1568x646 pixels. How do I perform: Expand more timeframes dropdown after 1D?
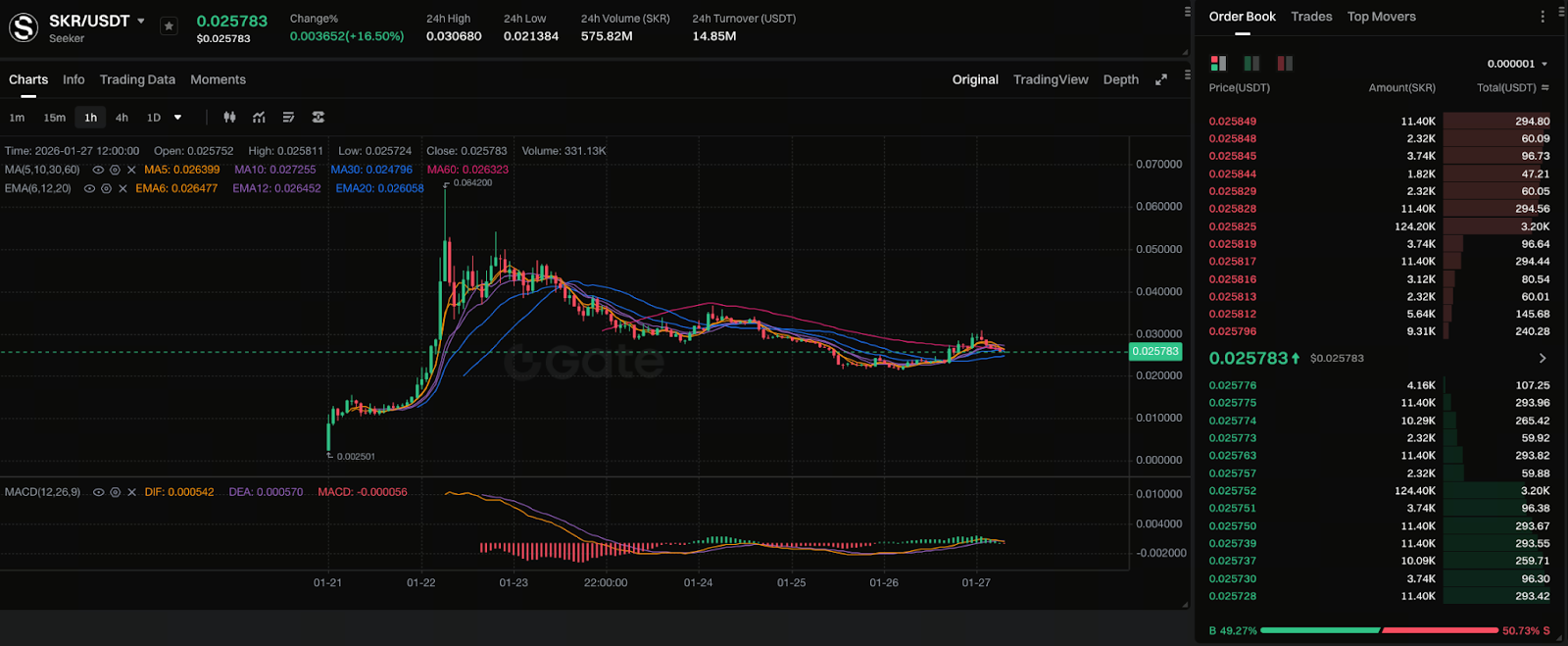point(177,118)
